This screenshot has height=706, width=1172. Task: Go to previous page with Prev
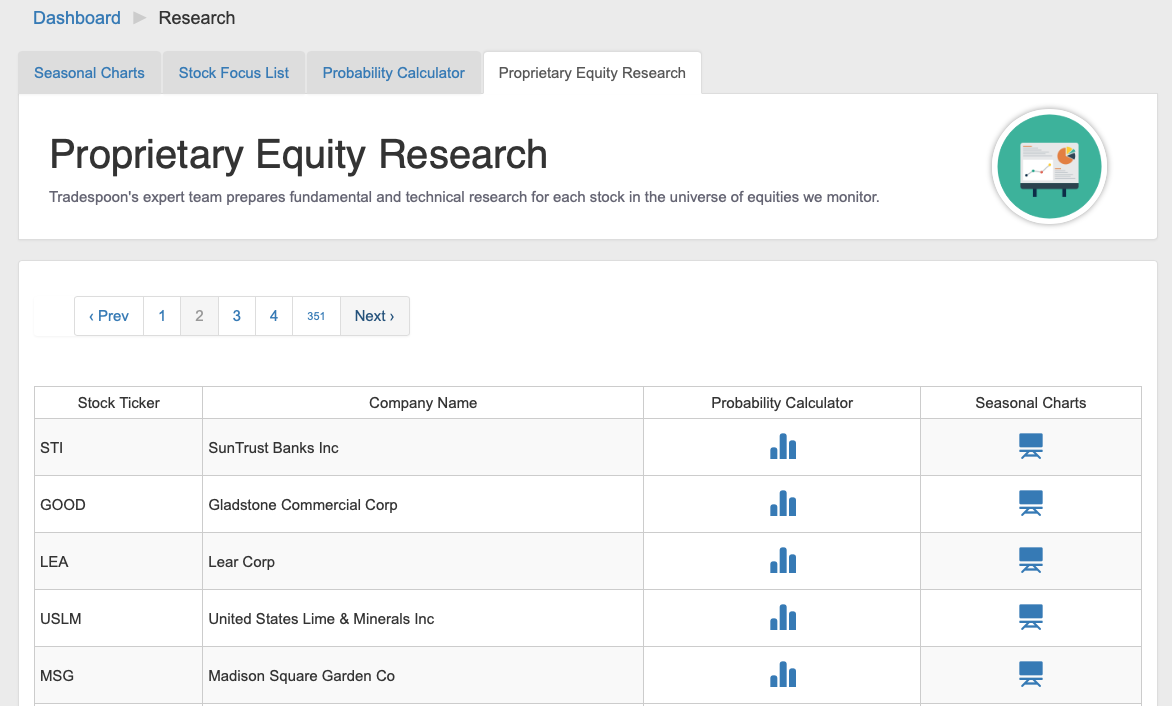tap(109, 316)
